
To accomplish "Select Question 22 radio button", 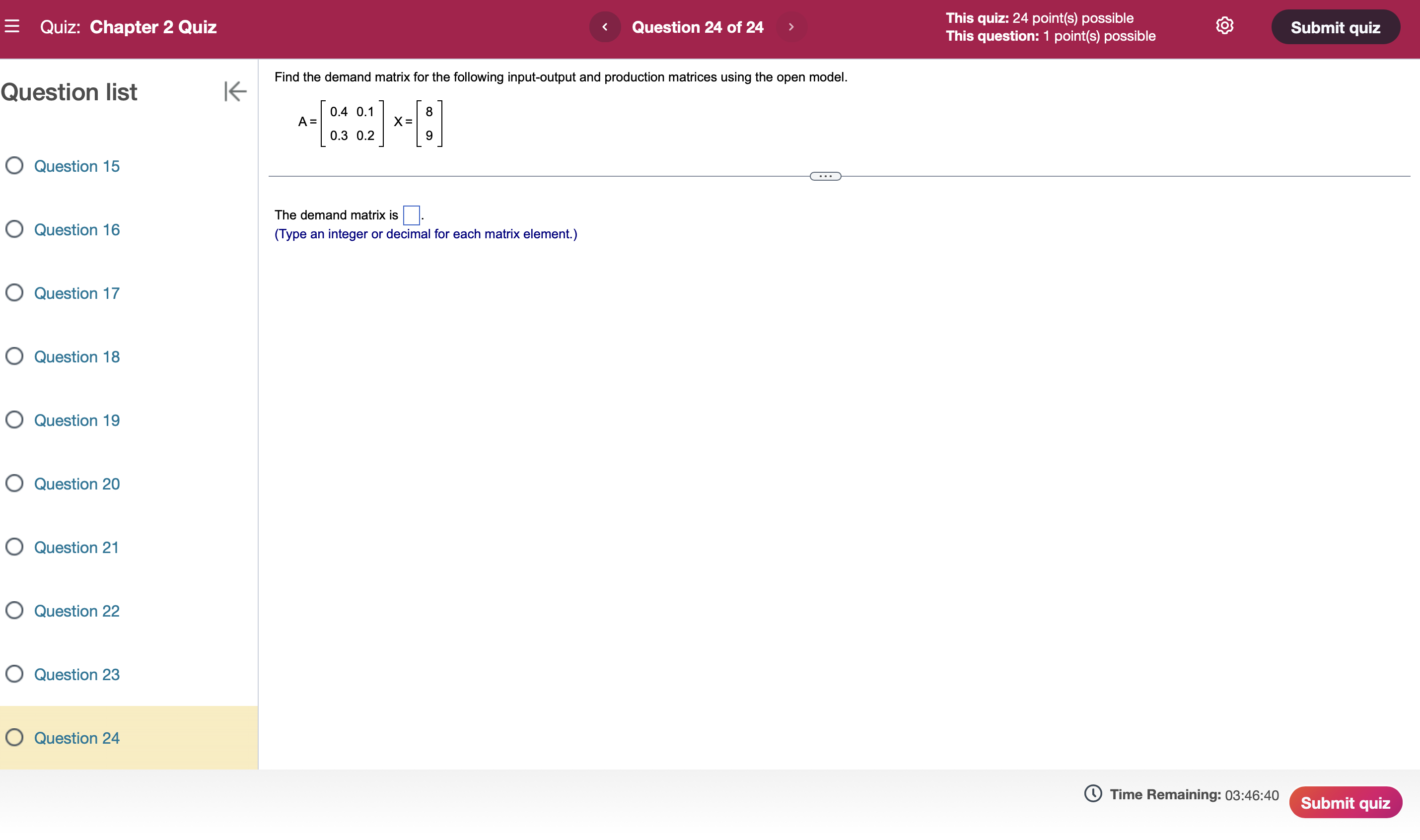I will tap(15, 610).
